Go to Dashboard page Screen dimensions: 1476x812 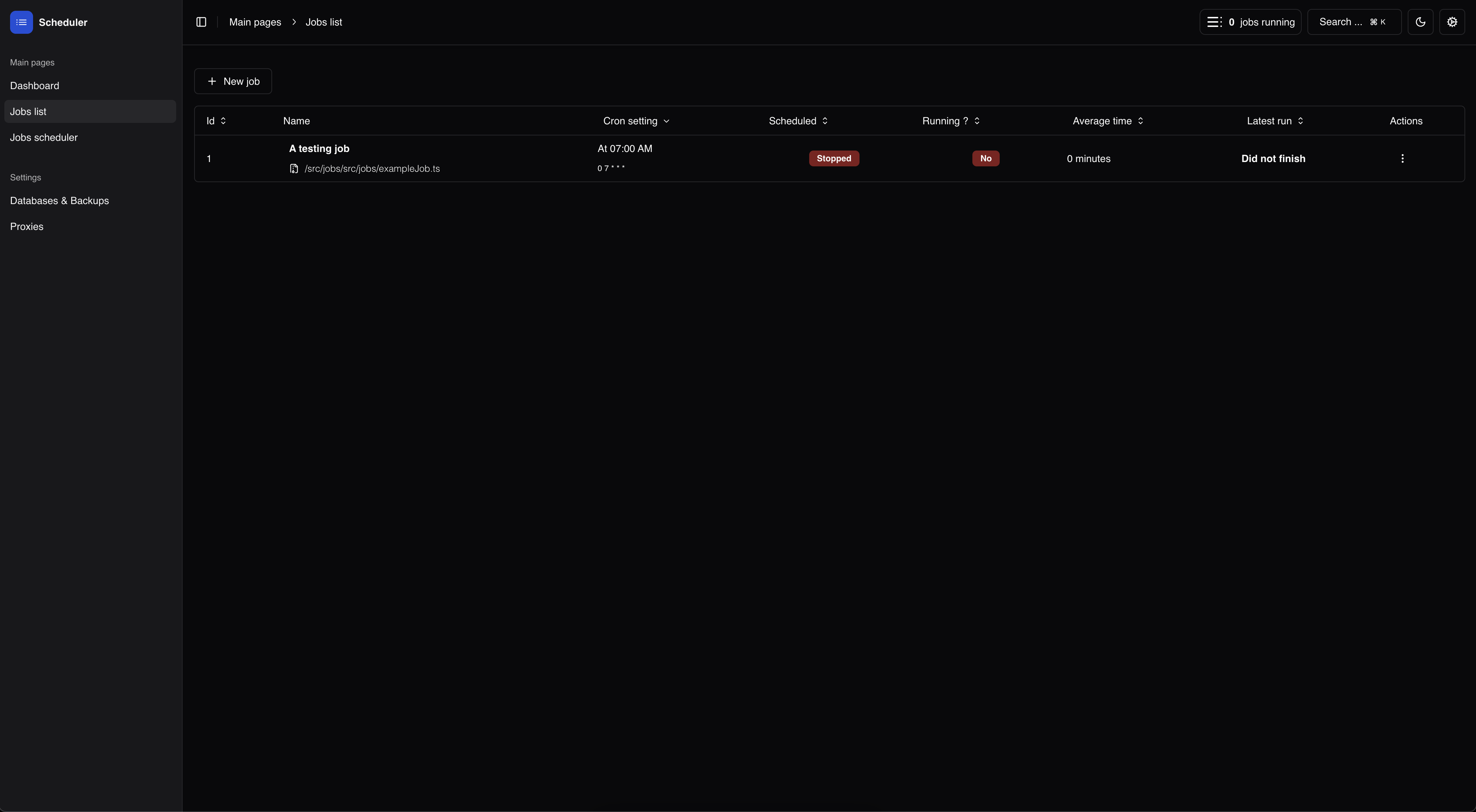[35, 86]
